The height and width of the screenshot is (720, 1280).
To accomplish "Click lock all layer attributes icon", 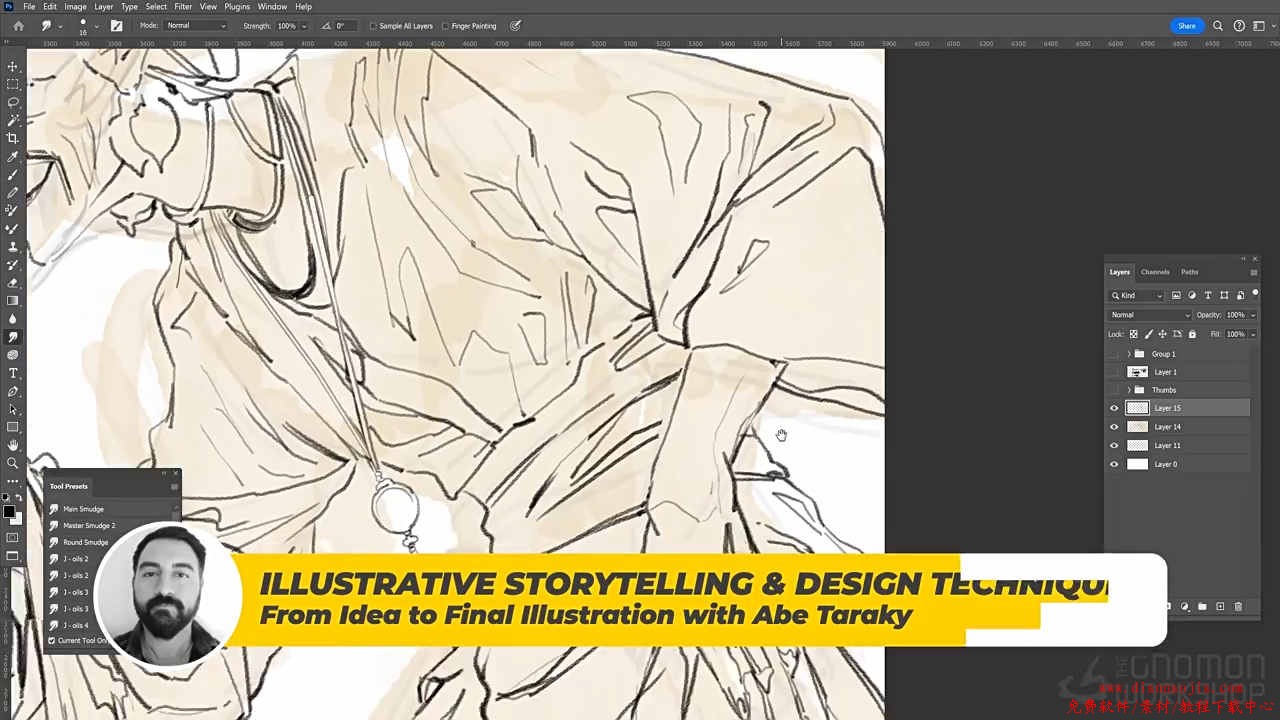I will [x=1192, y=334].
